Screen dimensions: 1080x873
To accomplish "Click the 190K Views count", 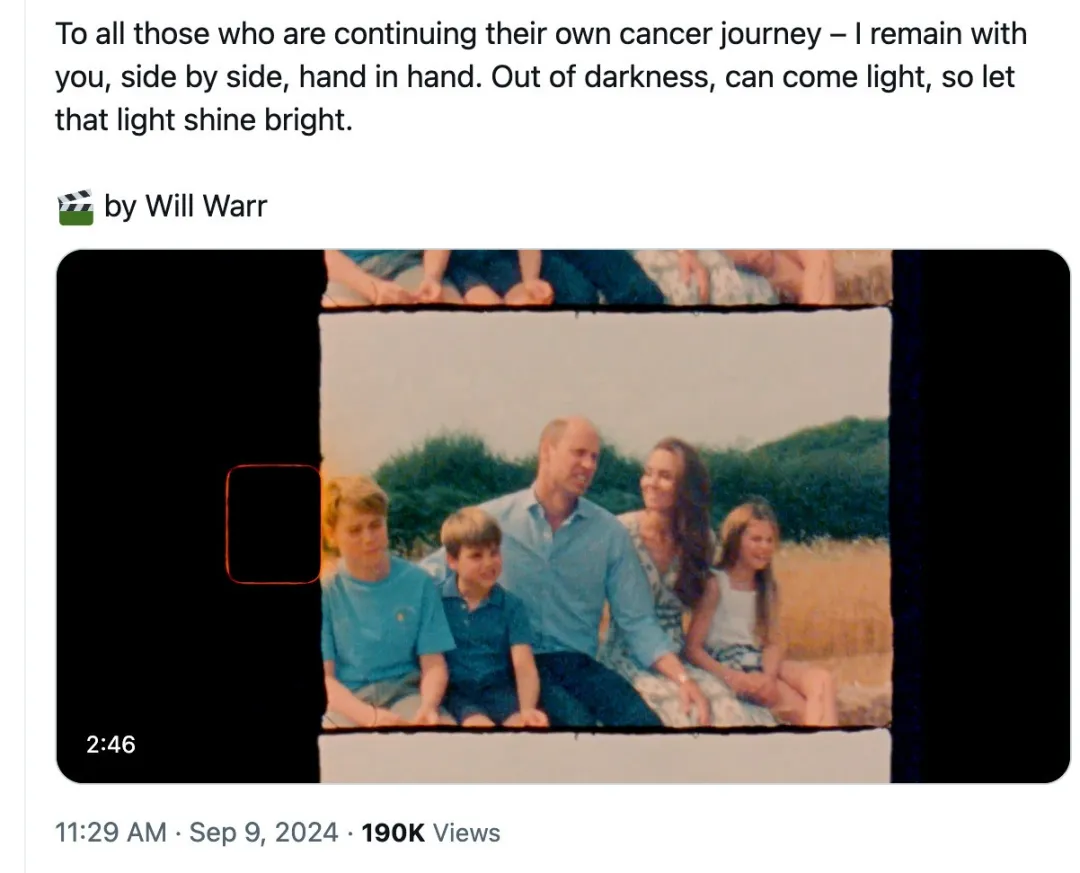I will tap(430, 832).
